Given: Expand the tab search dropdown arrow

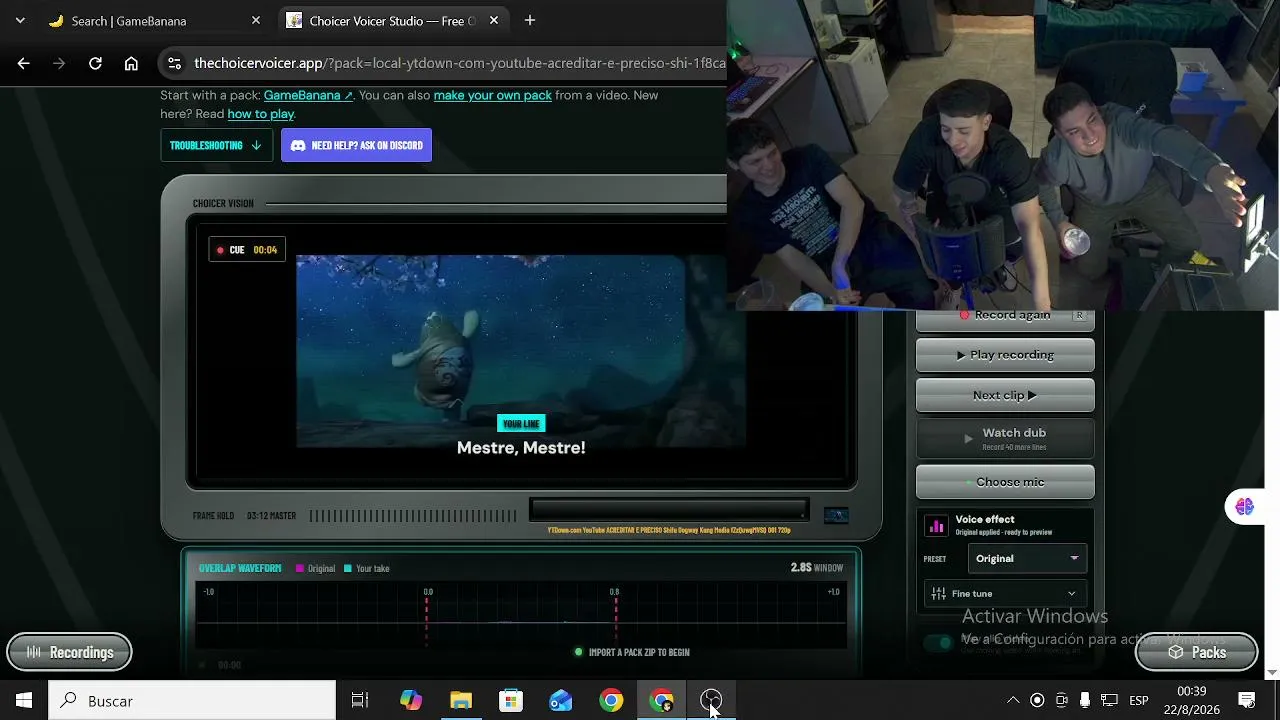Looking at the screenshot, I should (20, 20).
